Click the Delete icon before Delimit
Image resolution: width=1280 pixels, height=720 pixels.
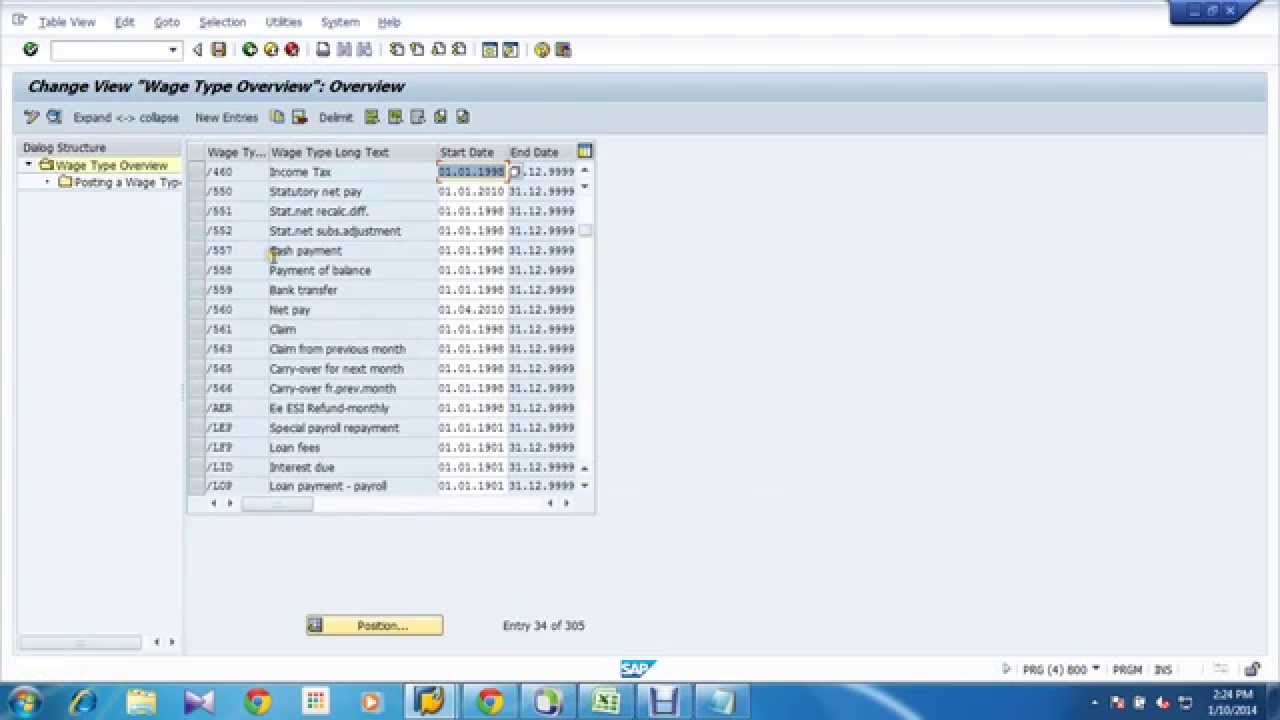coord(299,117)
